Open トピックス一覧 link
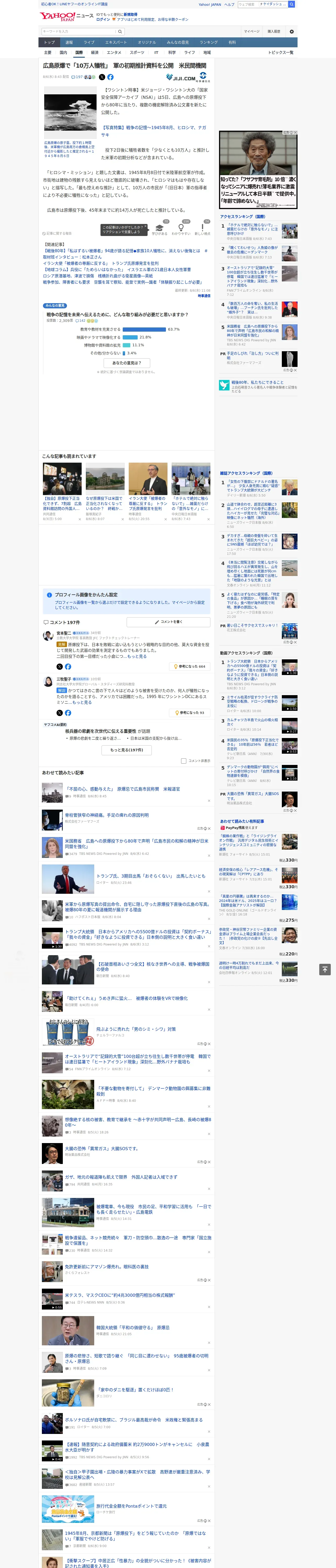 click(x=281, y=52)
